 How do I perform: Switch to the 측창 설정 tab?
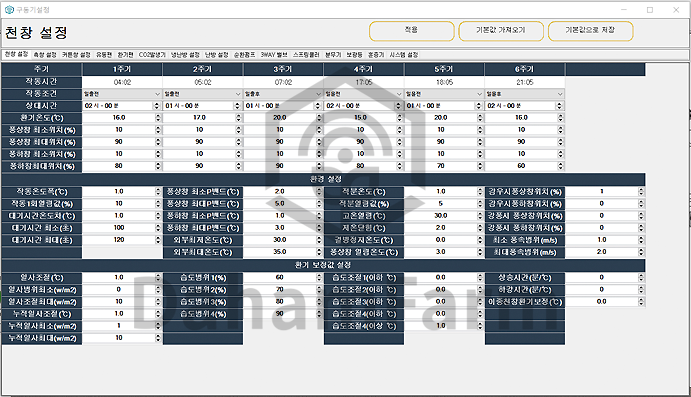click(x=45, y=55)
